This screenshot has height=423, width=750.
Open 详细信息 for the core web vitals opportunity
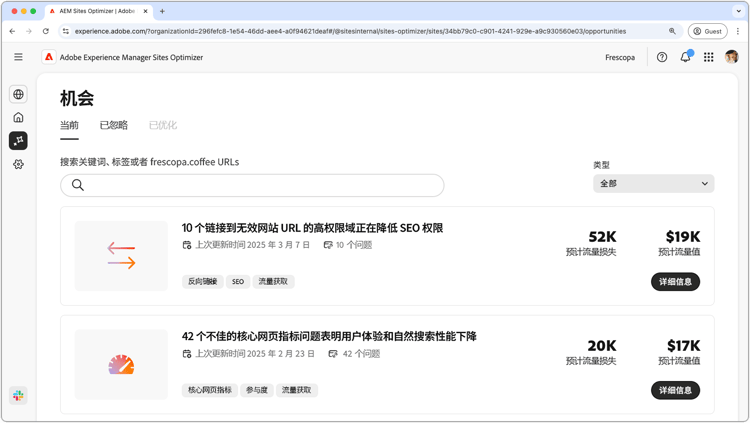pos(675,390)
